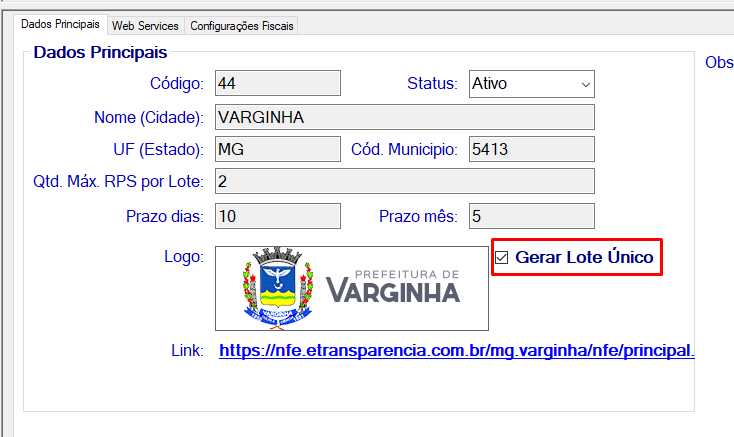
Task: Click the Qtd. Máx. RPS por Lote label
Action: coord(118,181)
